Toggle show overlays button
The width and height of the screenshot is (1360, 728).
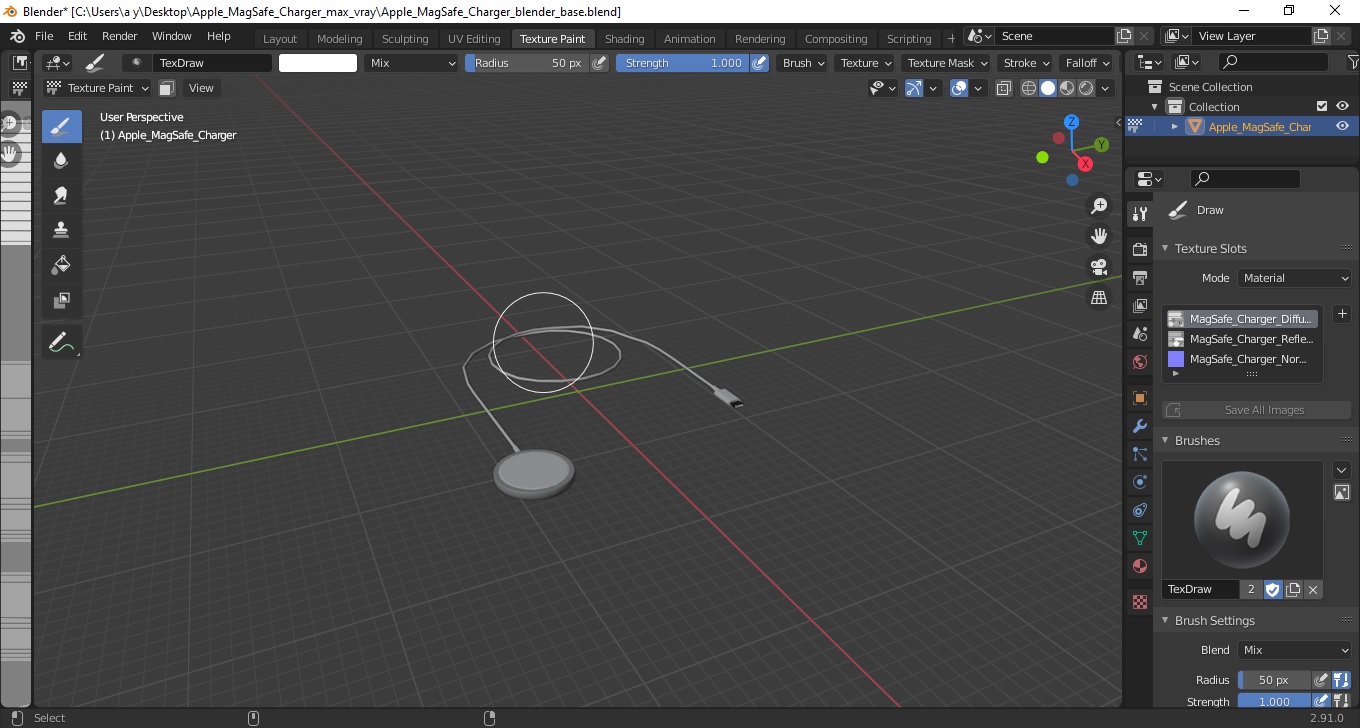(x=959, y=88)
